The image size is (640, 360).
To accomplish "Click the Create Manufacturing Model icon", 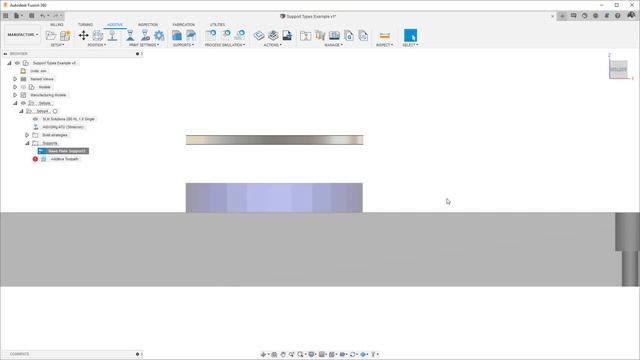I will click(65, 36).
